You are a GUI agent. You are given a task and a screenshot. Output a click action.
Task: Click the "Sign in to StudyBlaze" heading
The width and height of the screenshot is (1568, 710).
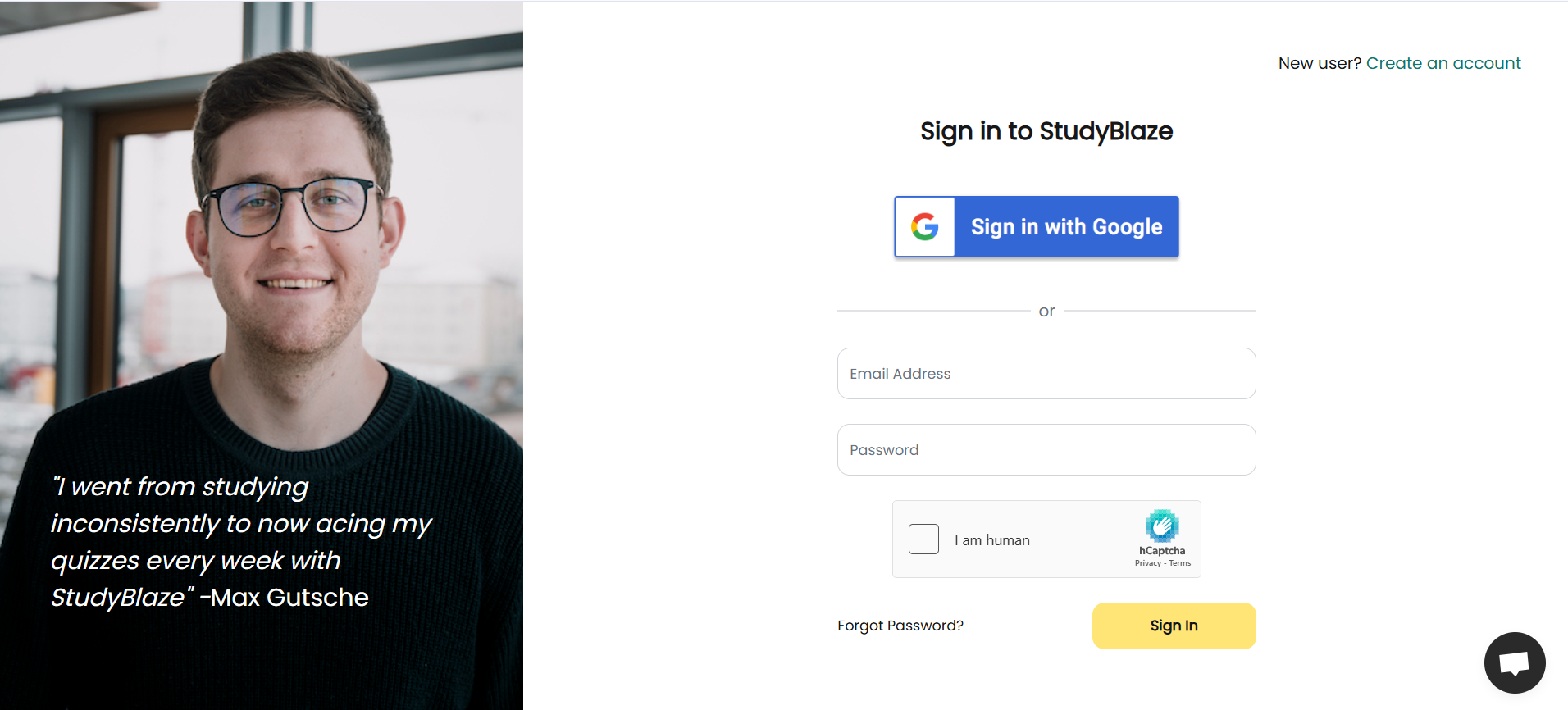coord(1046,131)
